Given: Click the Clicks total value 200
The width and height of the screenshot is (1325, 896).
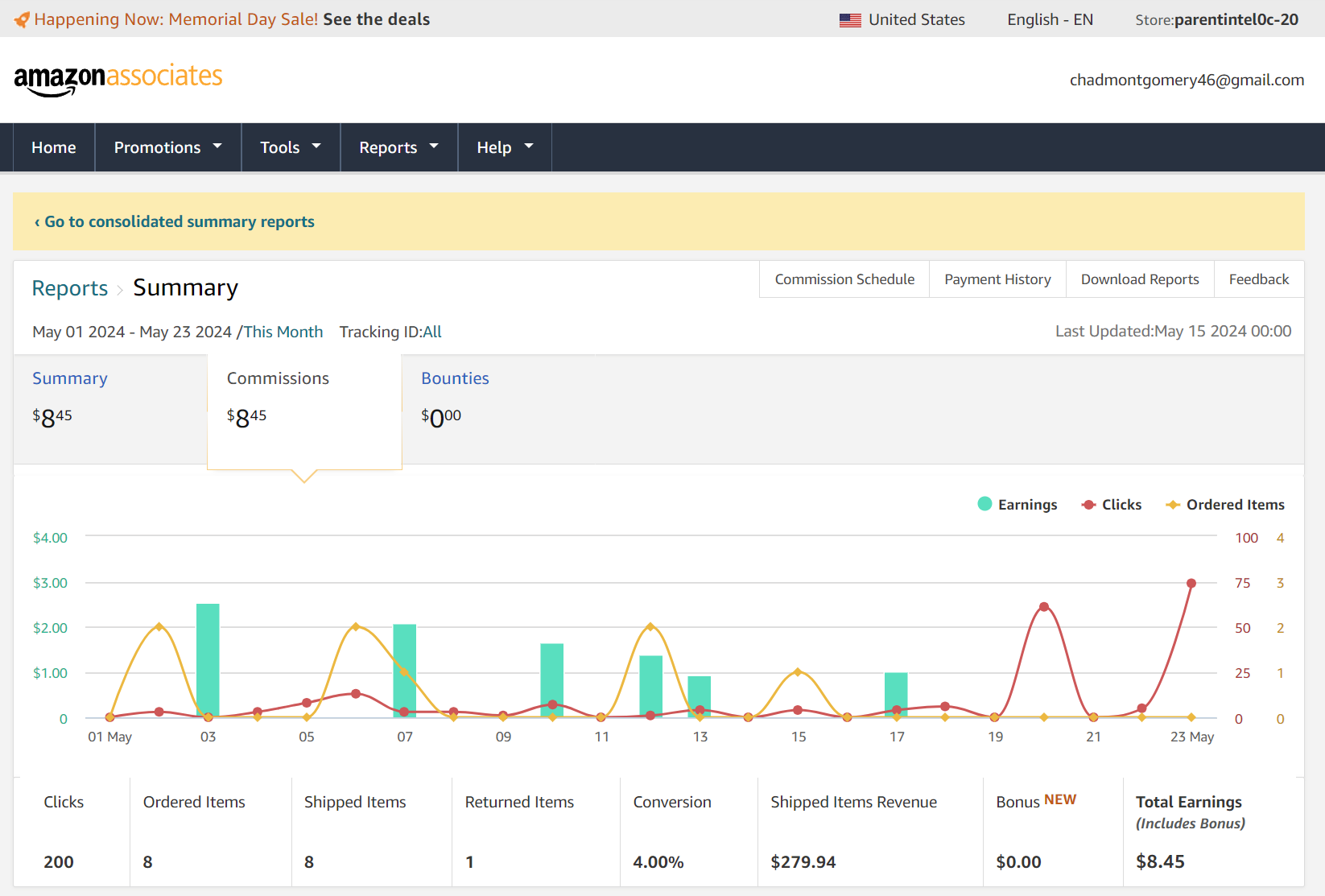Looking at the screenshot, I should [59, 862].
